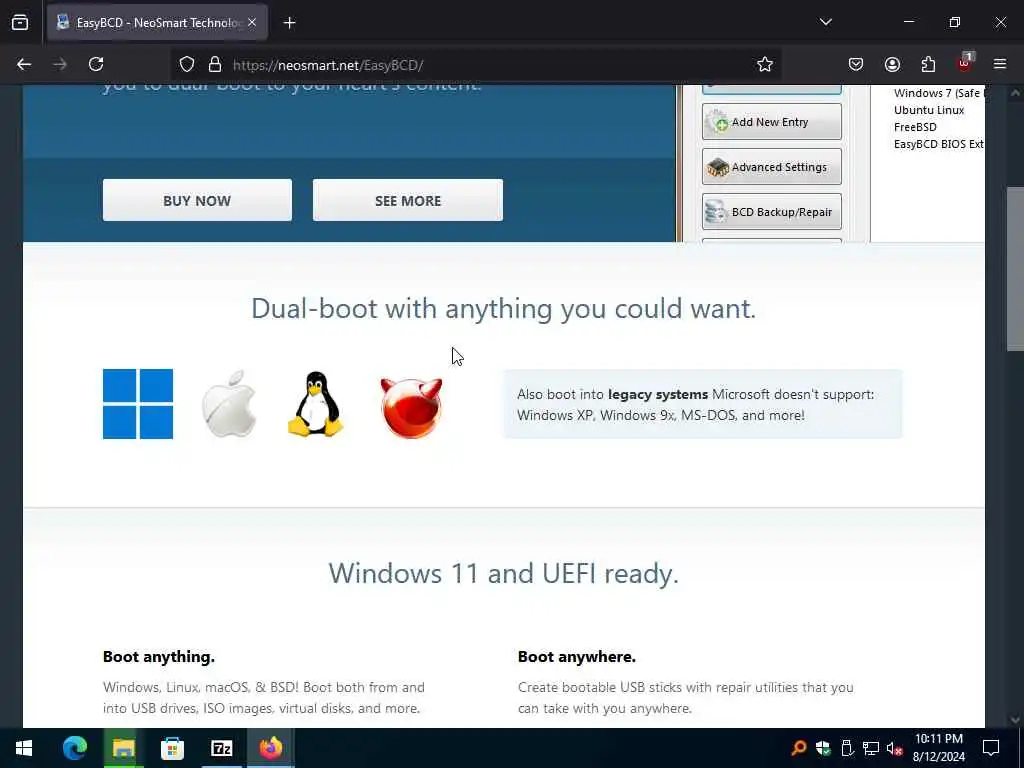Open the Firefox account icon
This screenshot has width=1024, height=768.
tap(892, 64)
